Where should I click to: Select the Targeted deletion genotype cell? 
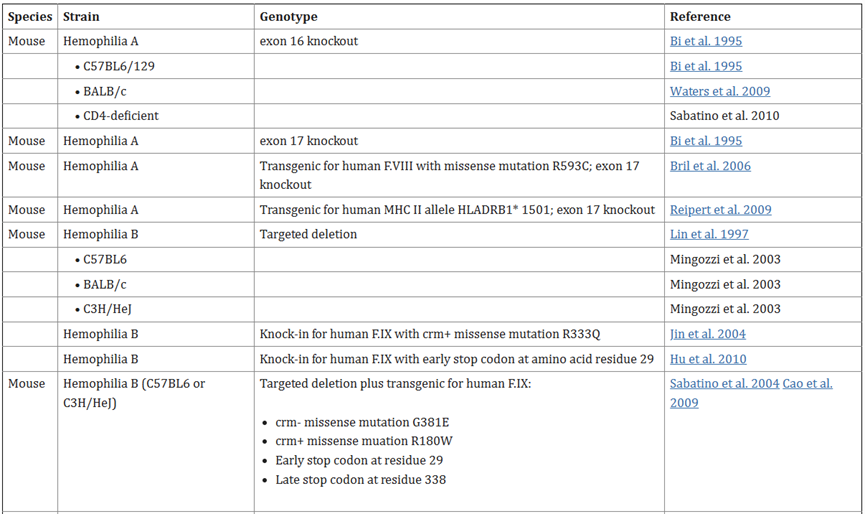459,234
